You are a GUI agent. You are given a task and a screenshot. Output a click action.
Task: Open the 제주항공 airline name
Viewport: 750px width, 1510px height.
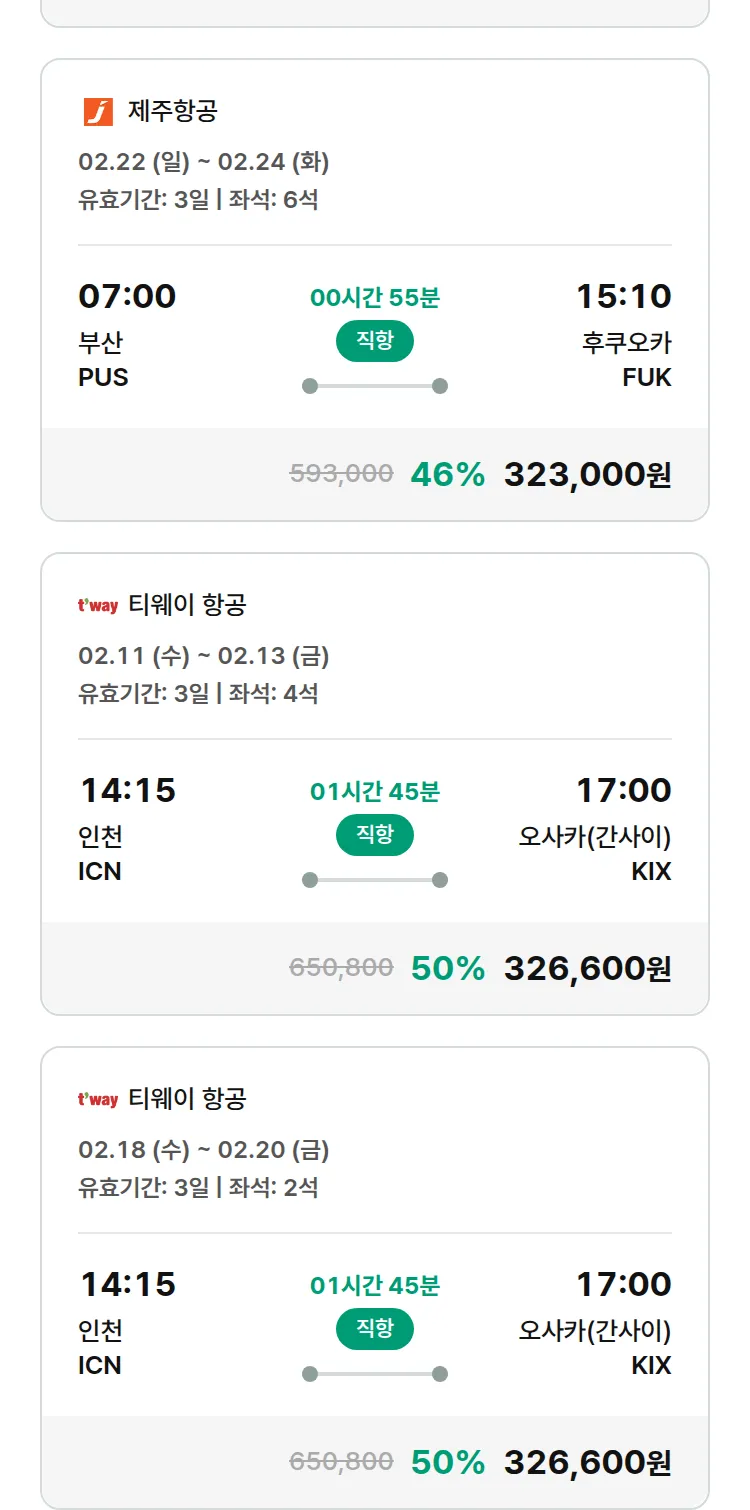(x=172, y=111)
